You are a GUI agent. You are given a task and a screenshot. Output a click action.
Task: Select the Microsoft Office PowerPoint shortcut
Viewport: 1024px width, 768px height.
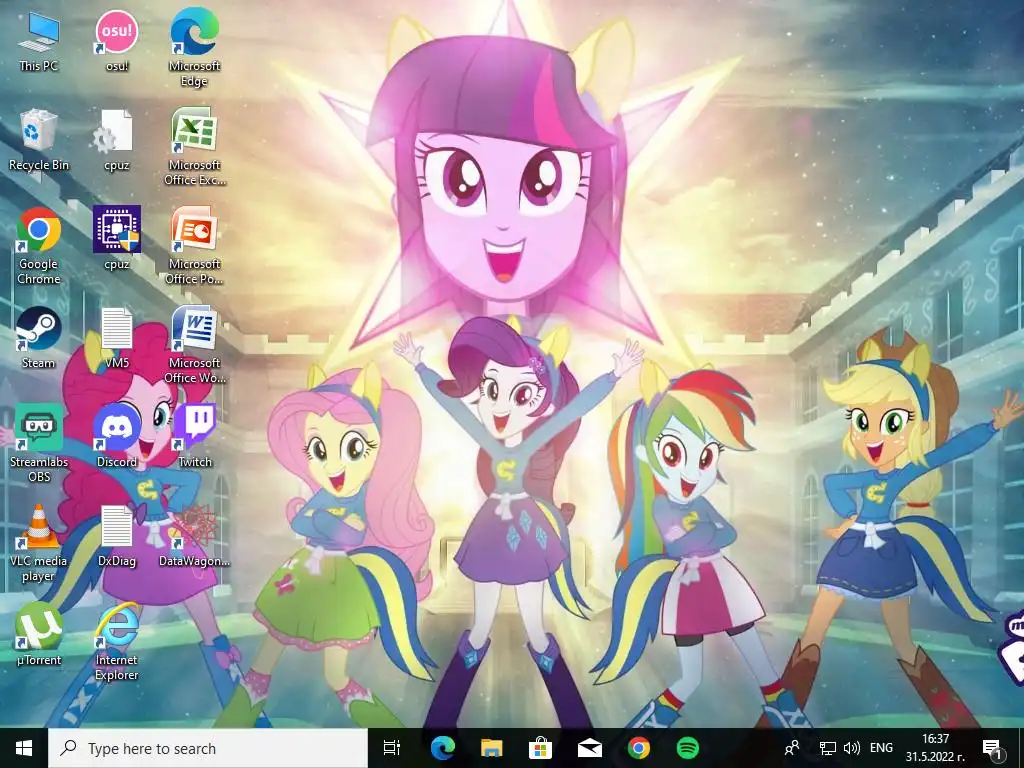tap(195, 246)
